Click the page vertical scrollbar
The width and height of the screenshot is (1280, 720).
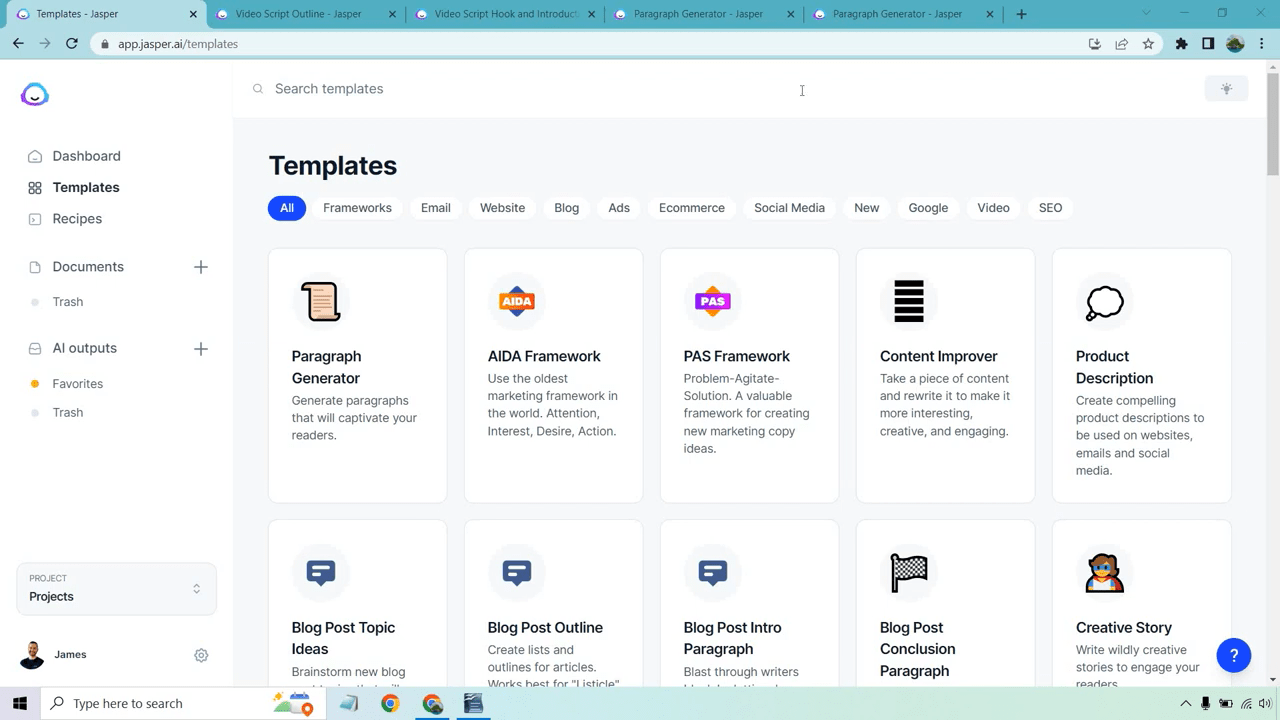click(x=1273, y=120)
